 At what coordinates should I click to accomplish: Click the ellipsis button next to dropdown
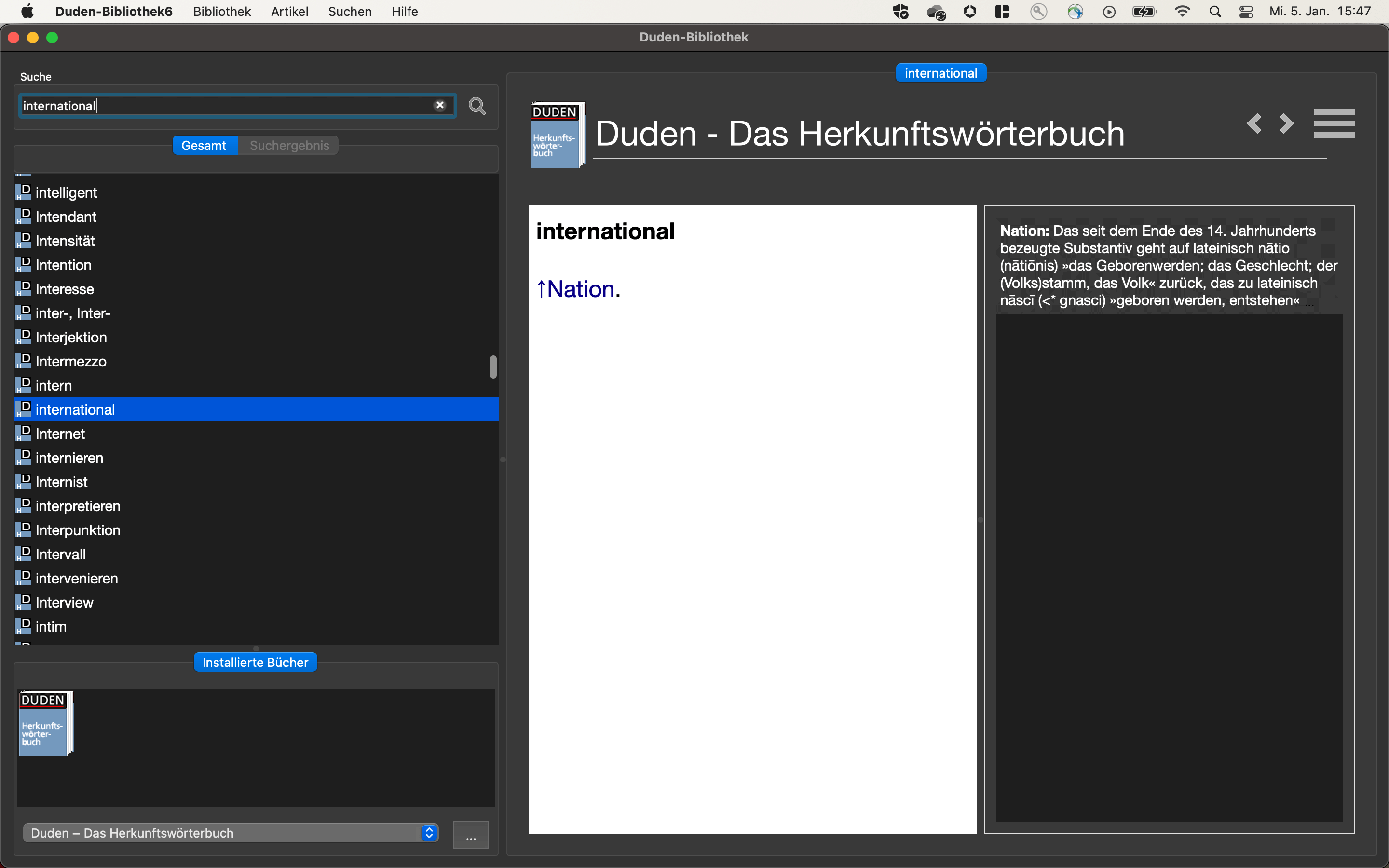tap(471, 835)
